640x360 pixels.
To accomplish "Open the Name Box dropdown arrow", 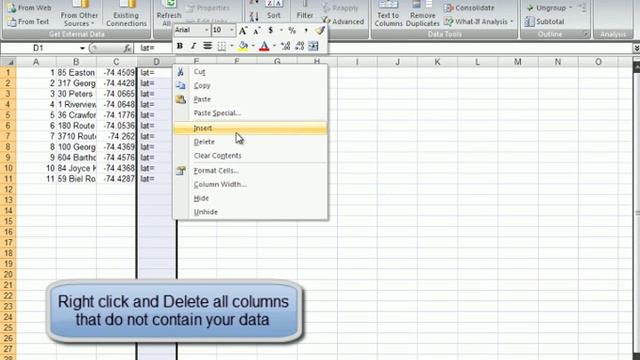I will click(82, 48).
